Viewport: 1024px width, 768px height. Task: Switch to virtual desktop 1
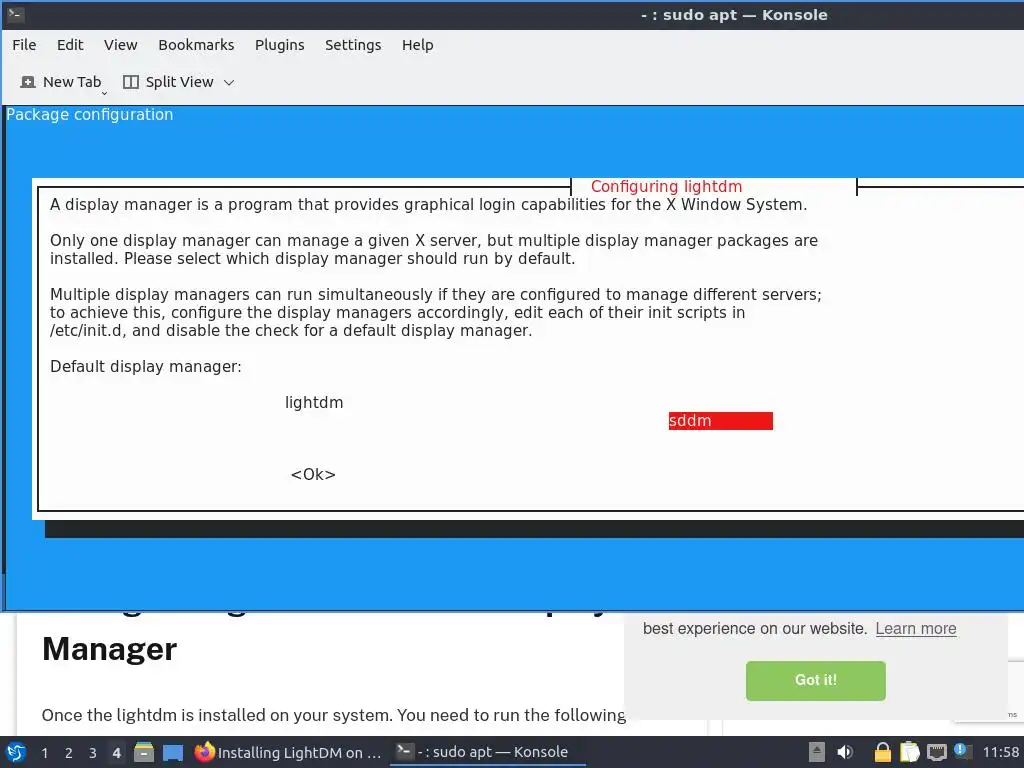pos(44,753)
